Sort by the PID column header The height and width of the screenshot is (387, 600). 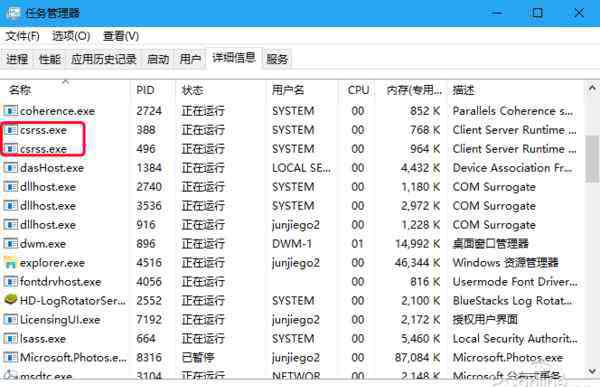153,90
